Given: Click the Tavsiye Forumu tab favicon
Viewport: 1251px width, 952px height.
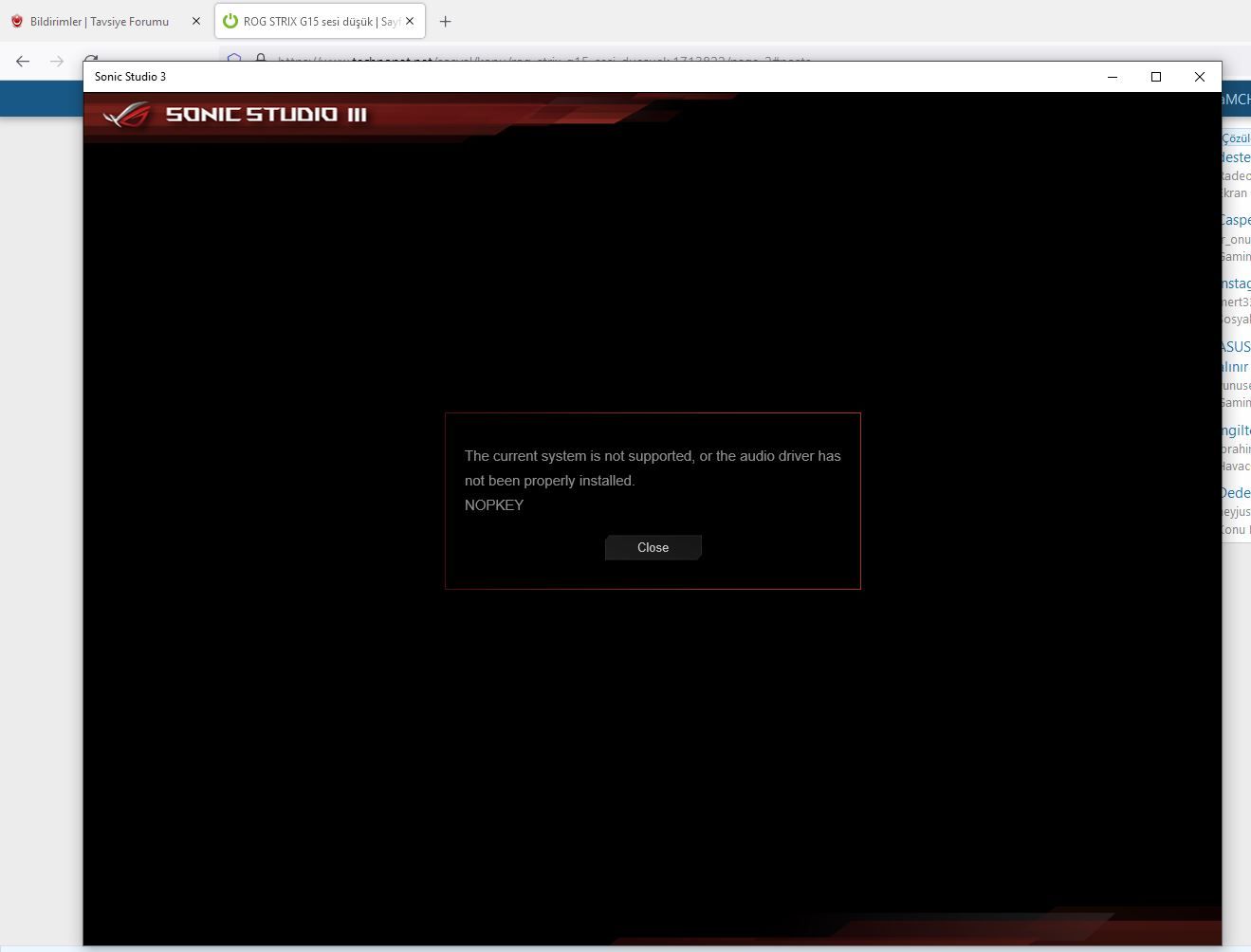Looking at the screenshot, I should 17,21.
